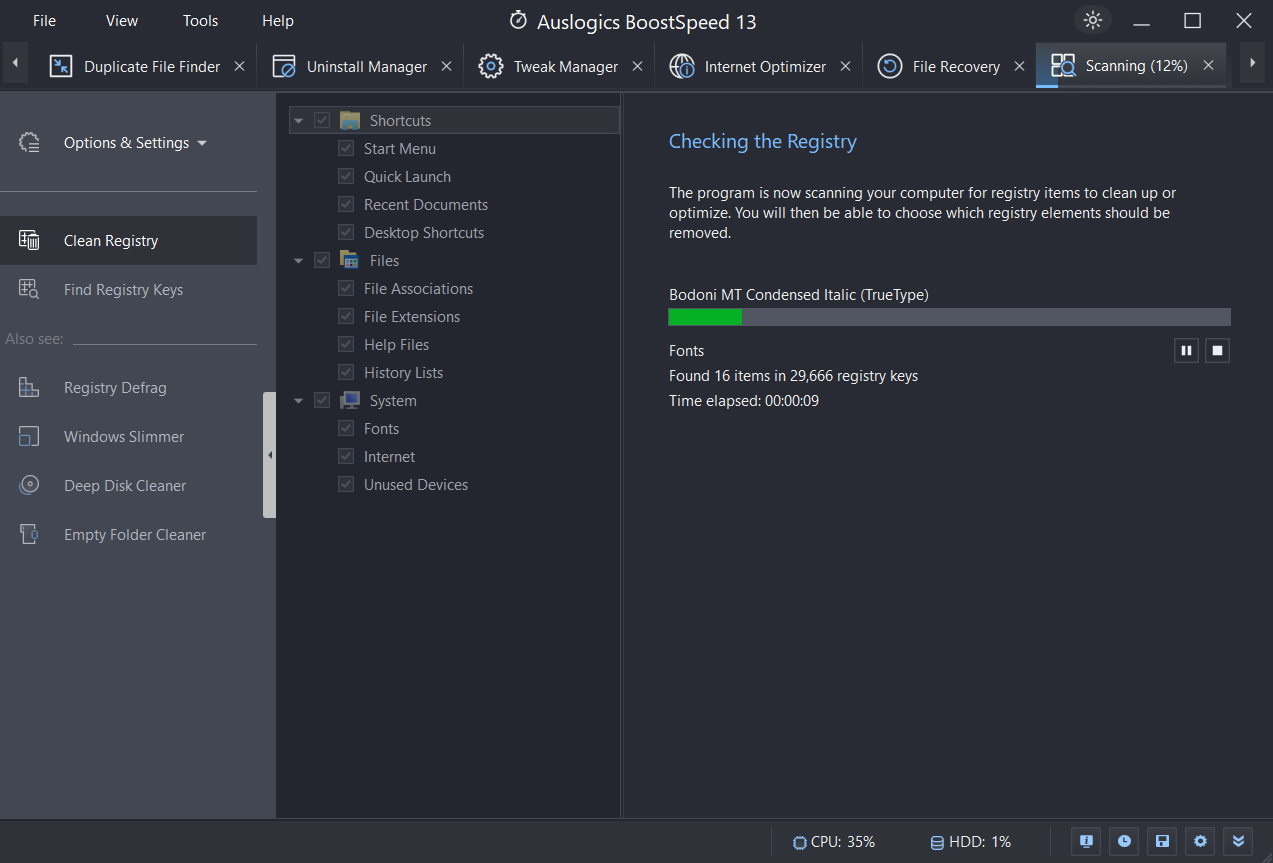Open Deep Disk Cleaner from the sidebar

coord(128,485)
